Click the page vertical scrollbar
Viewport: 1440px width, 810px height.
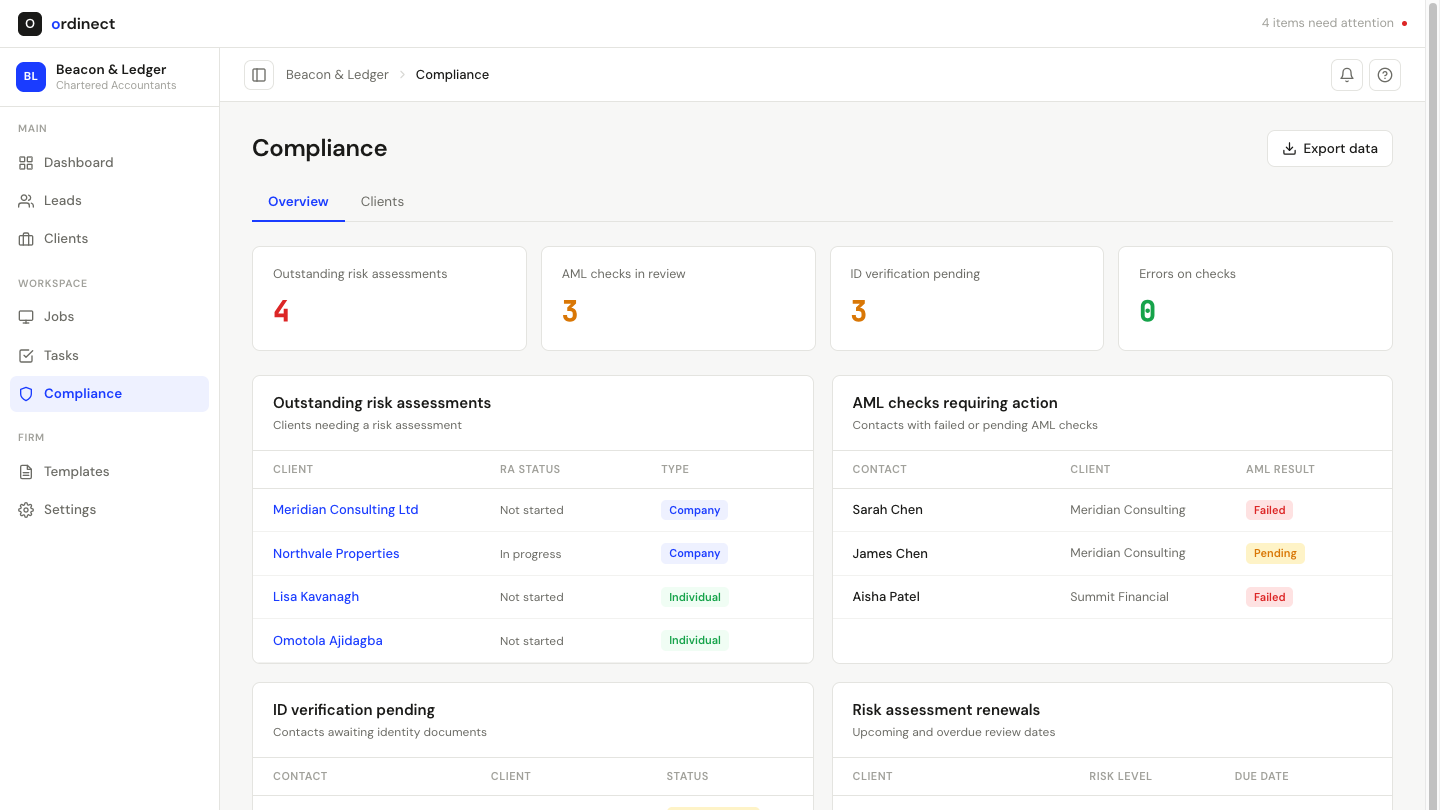coord(1433,405)
